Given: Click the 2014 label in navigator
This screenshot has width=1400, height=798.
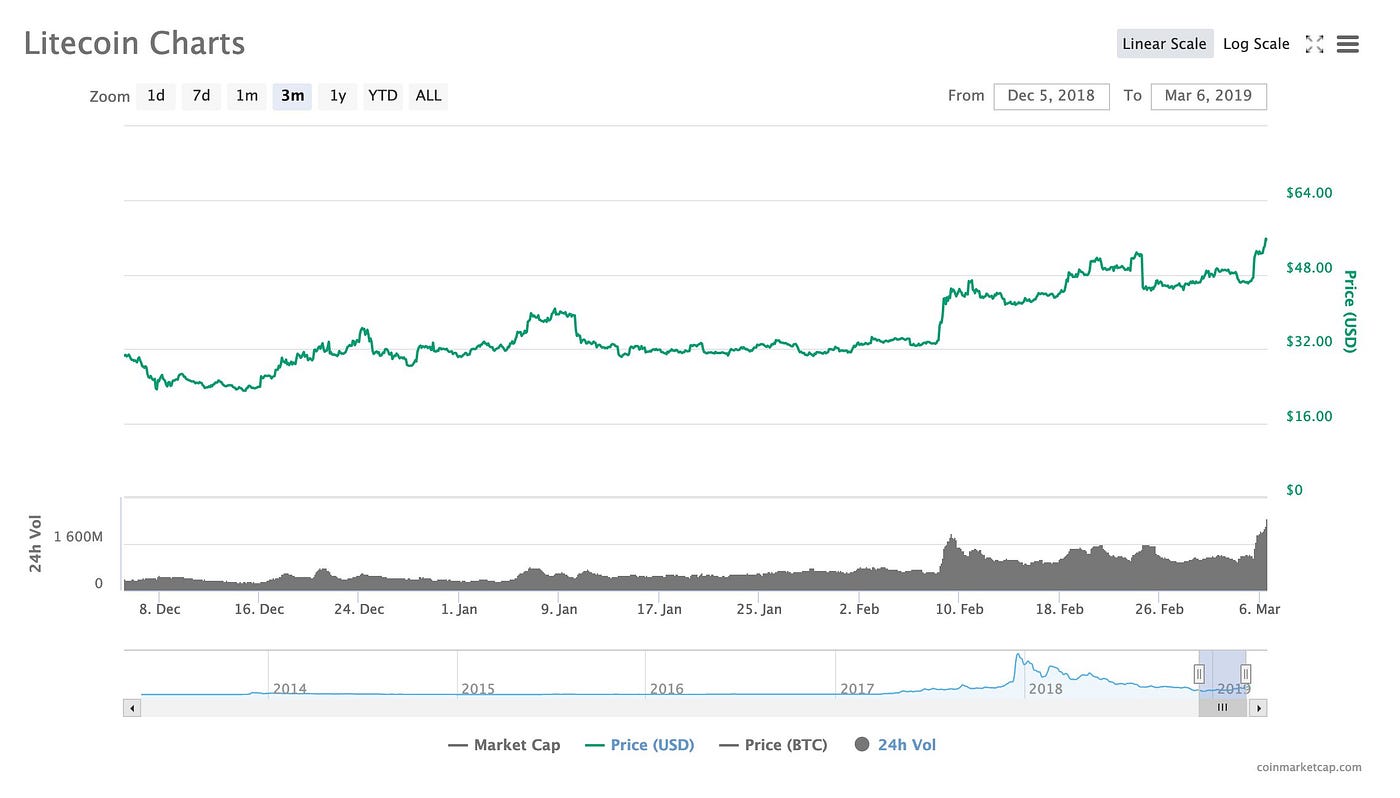Looking at the screenshot, I should [x=290, y=689].
